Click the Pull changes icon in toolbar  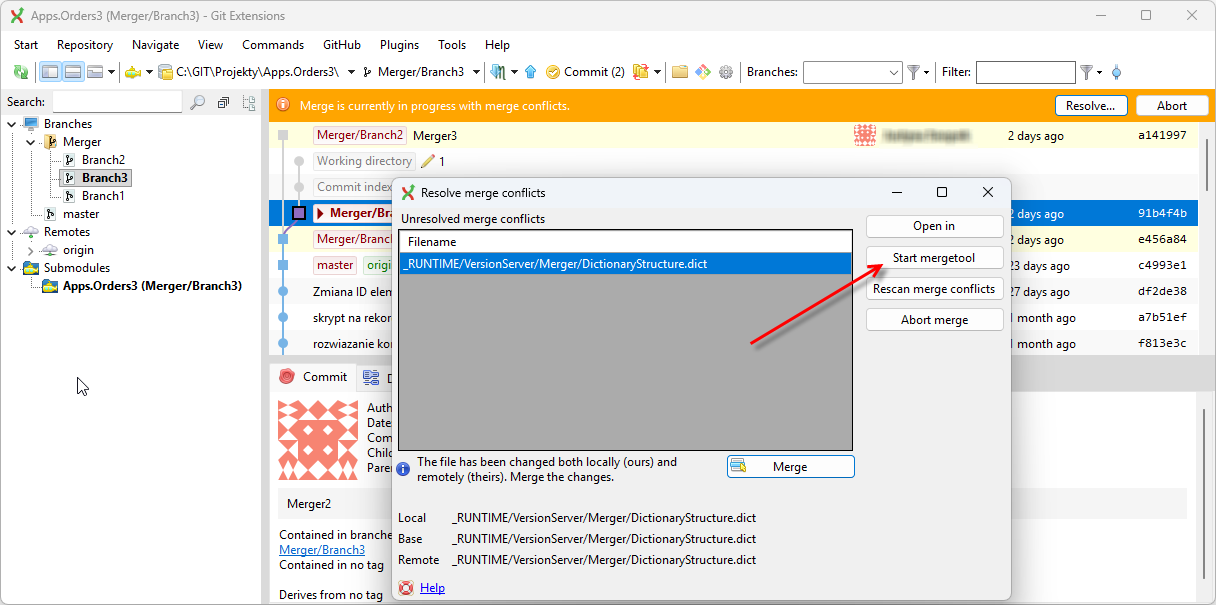click(498, 72)
